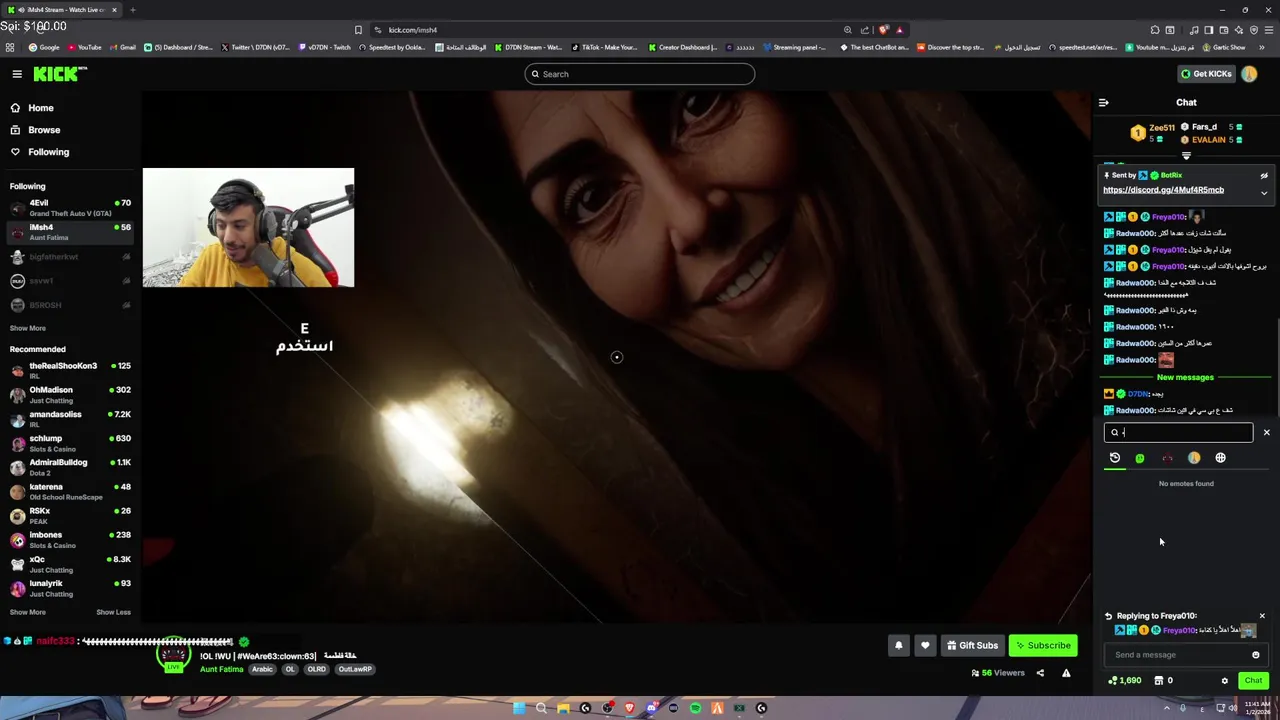Report the stream warning icon
The image size is (1280, 720).
coord(1066,673)
